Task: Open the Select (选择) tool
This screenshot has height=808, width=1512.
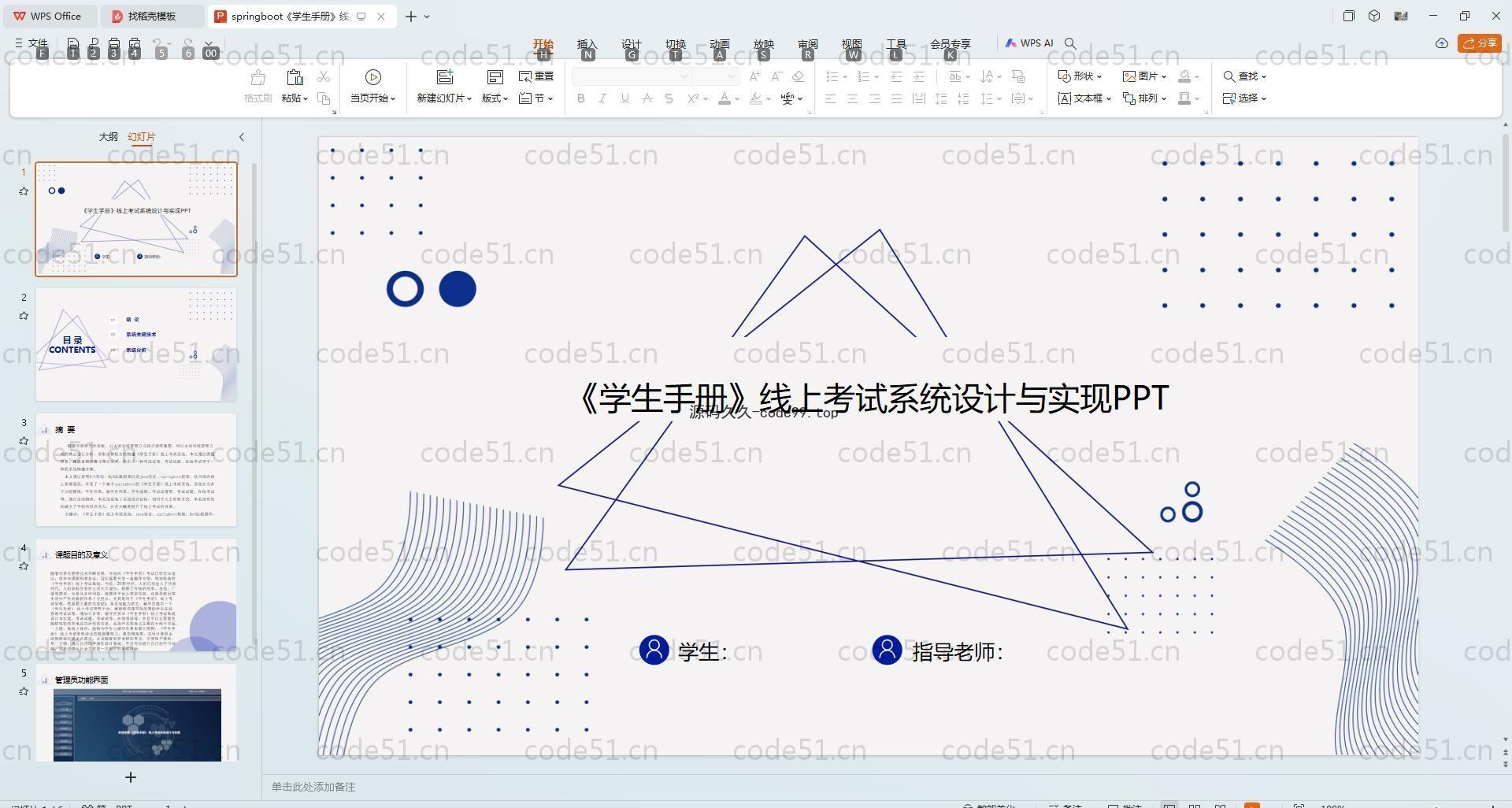Action: pyautogui.click(x=1244, y=98)
